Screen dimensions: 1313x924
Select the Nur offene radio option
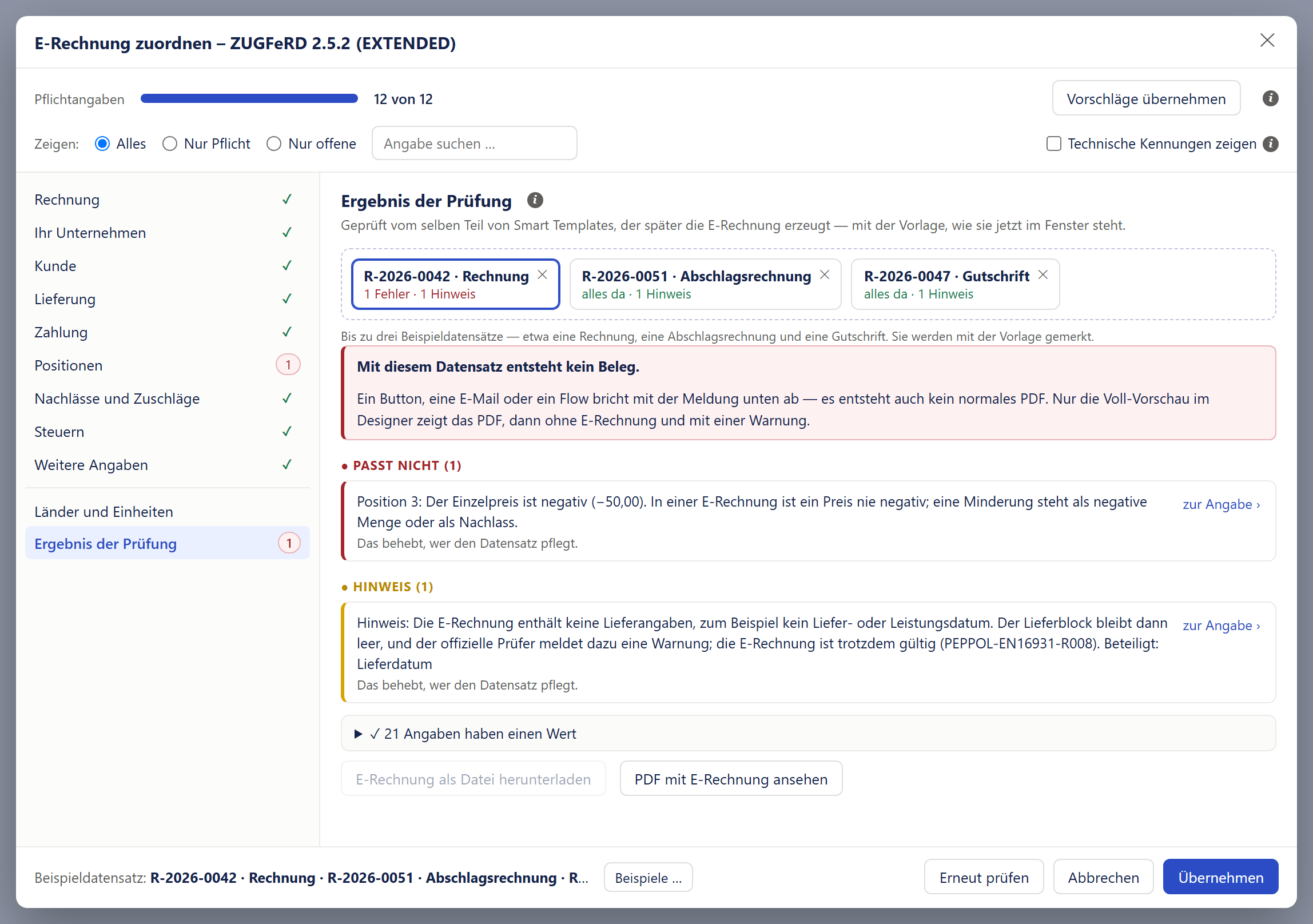point(274,144)
